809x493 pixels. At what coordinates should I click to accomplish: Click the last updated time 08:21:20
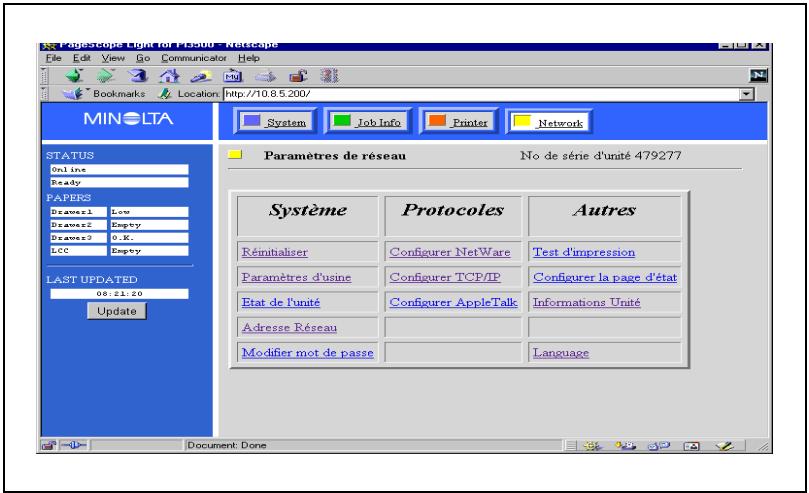tap(119, 293)
